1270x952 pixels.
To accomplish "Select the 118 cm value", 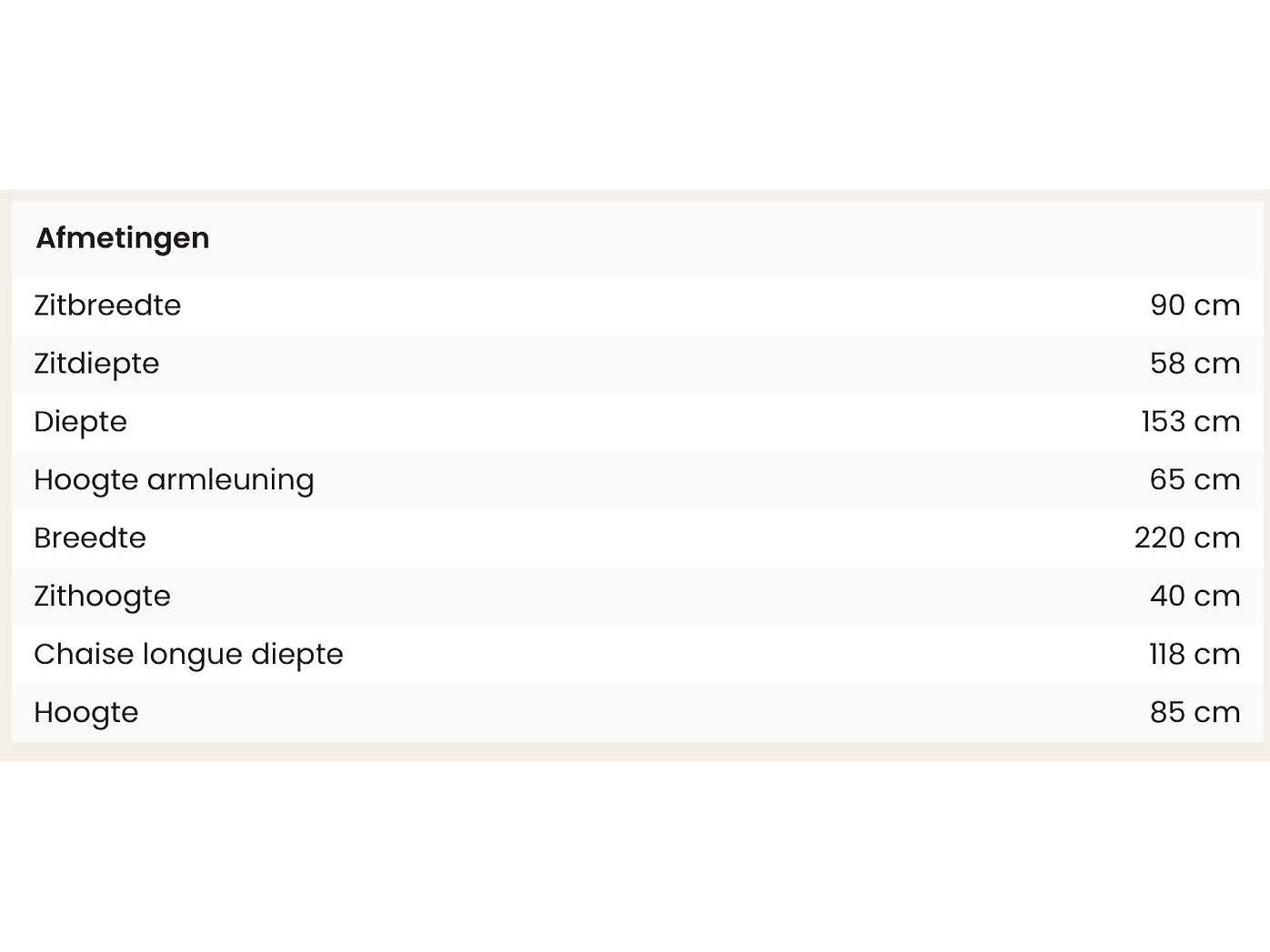I will pos(1194,655).
